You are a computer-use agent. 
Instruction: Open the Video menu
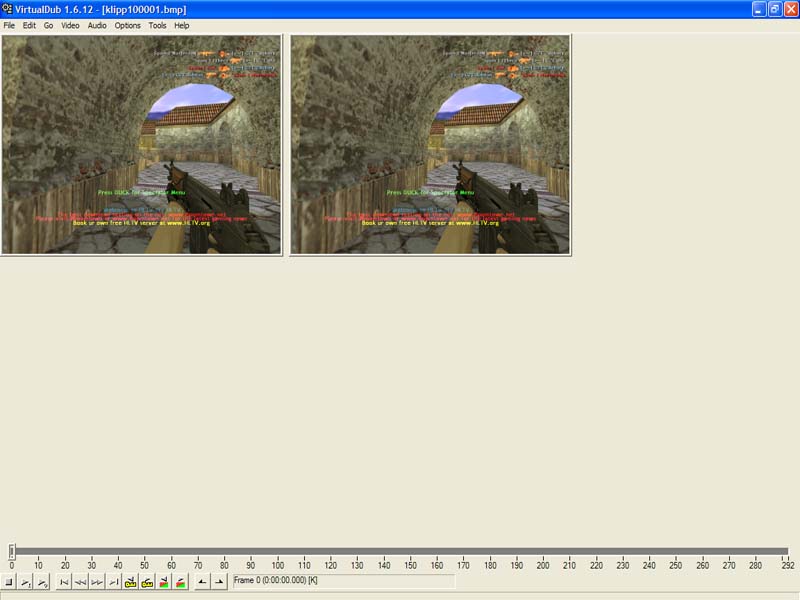click(x=70, y=26)
